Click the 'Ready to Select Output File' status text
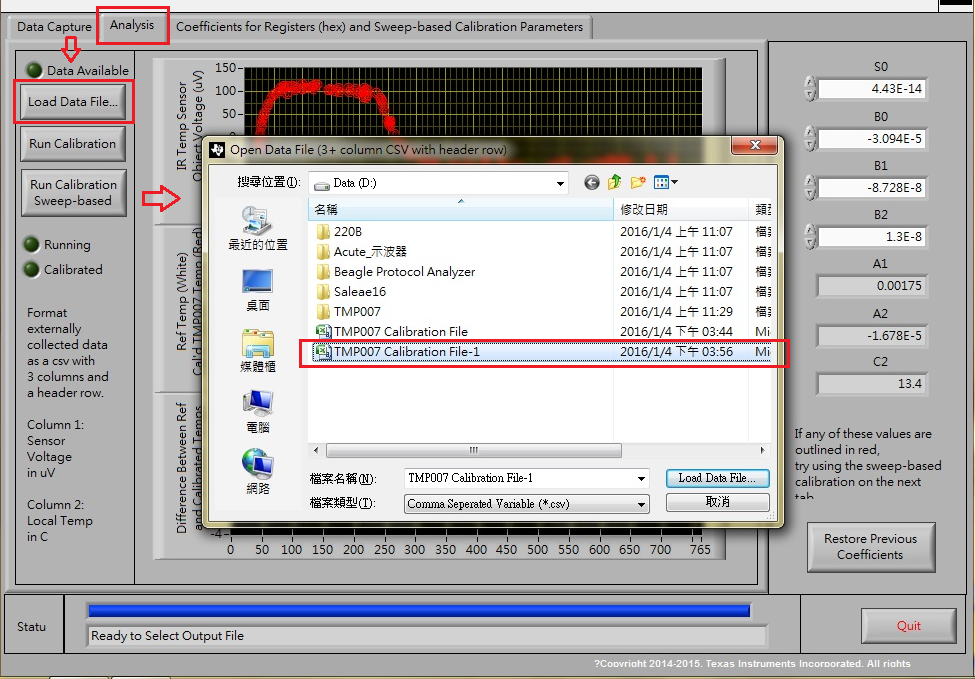The image size is (975, 679). tap(167, 635)
